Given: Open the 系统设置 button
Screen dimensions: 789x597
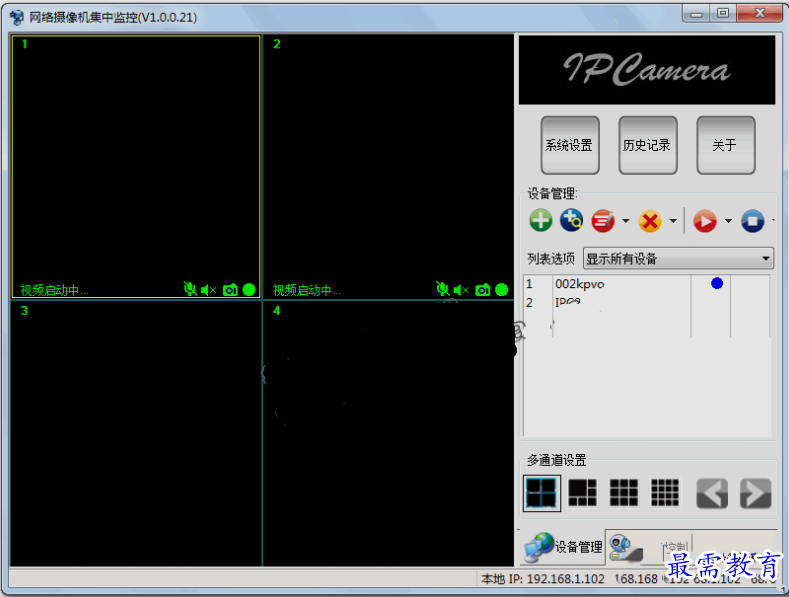Looking at the screenshot, I should [x=570, y=145].
